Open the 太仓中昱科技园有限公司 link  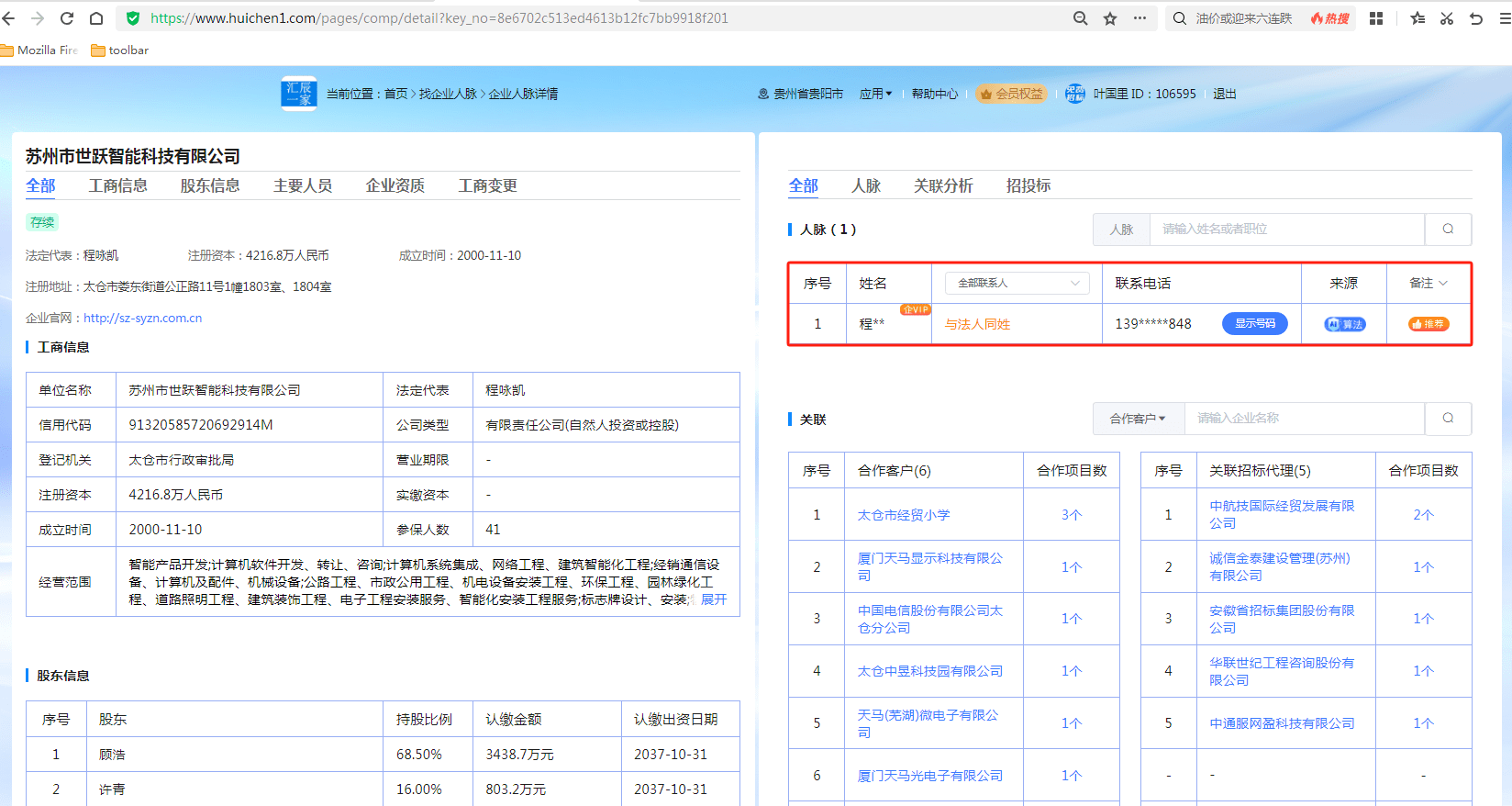[x=930, y=671]
